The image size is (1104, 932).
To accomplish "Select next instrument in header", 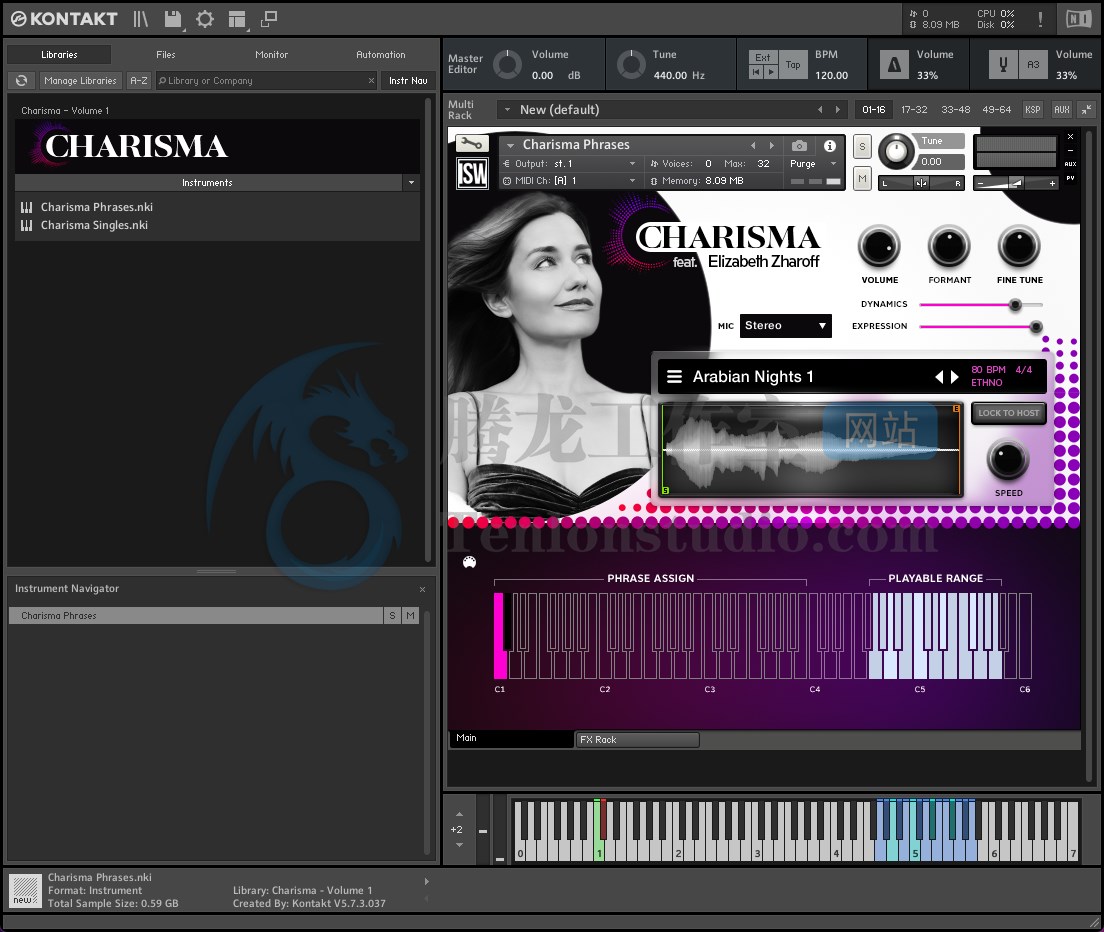I will (x=772, y=145).
